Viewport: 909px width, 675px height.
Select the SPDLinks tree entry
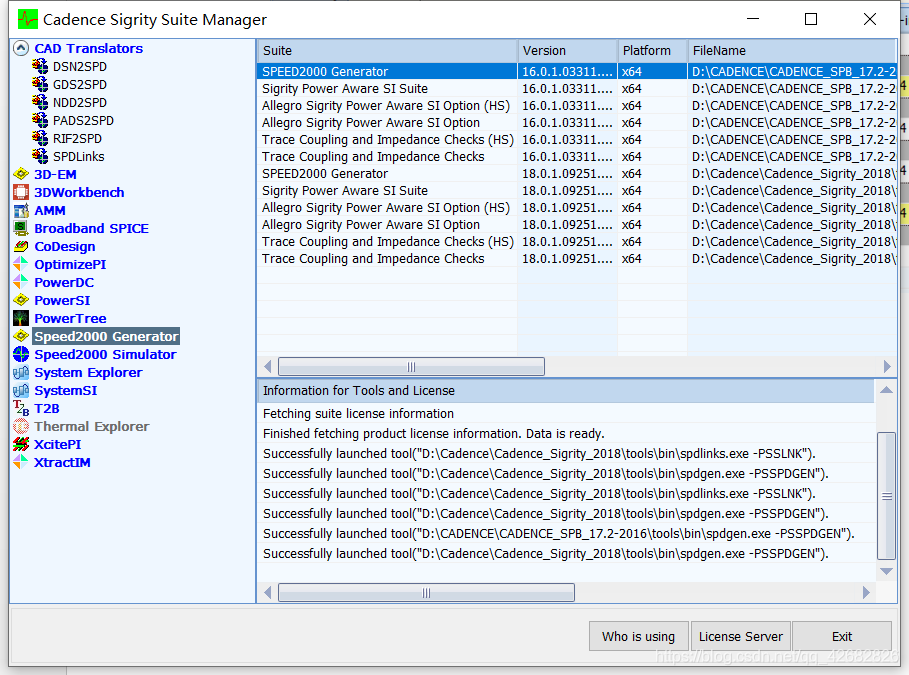(x=78, y=156)
